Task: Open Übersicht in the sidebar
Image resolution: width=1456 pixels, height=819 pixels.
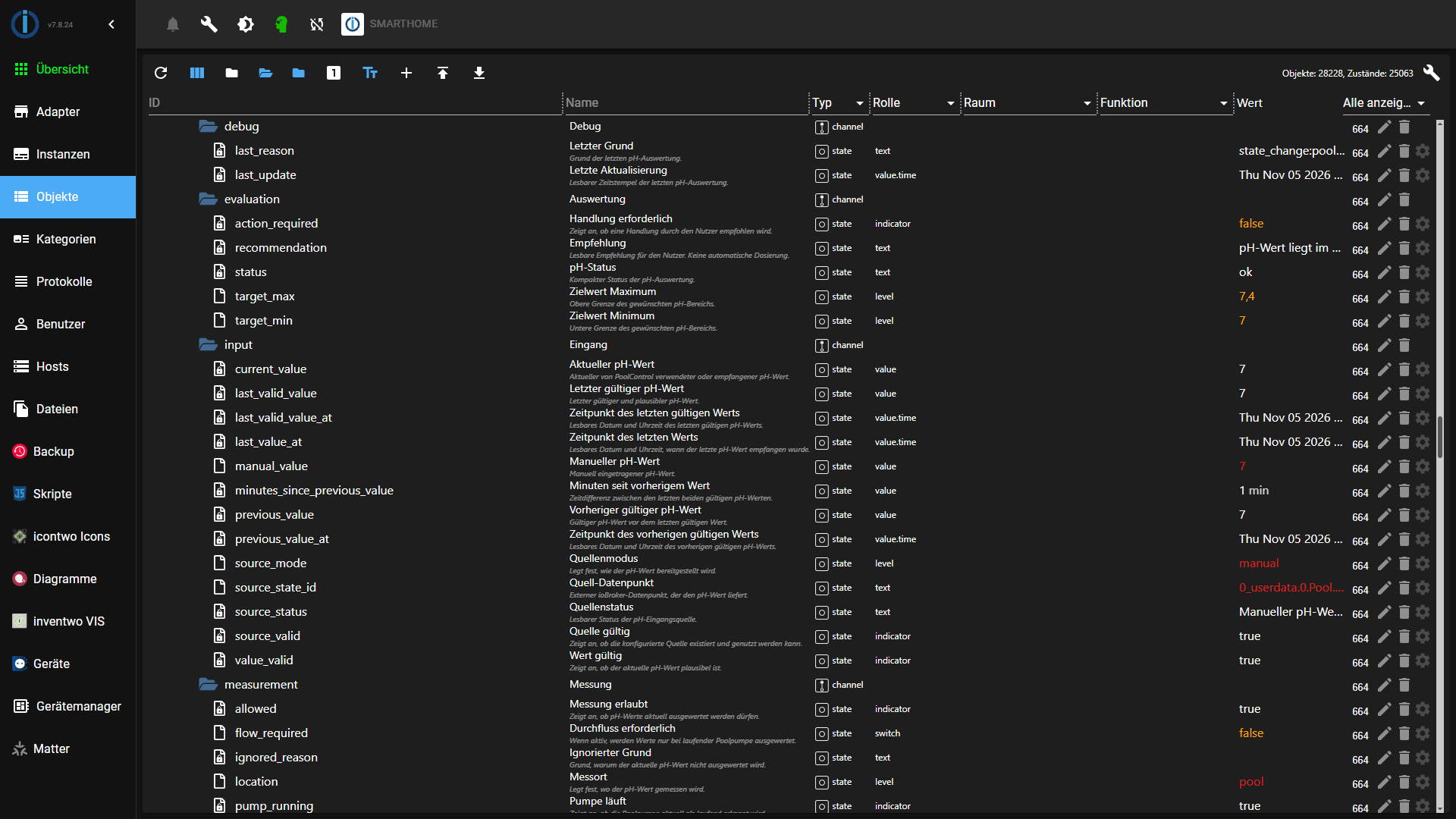Action: point(68,69)
